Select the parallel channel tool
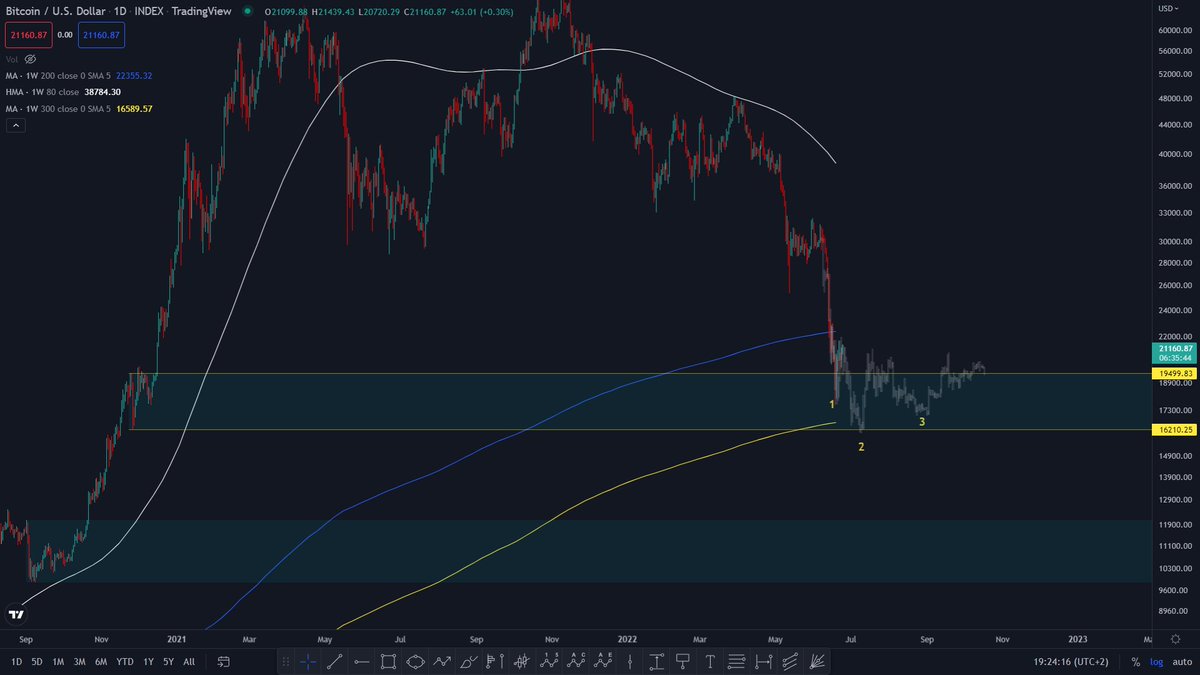 coord(791,661)
